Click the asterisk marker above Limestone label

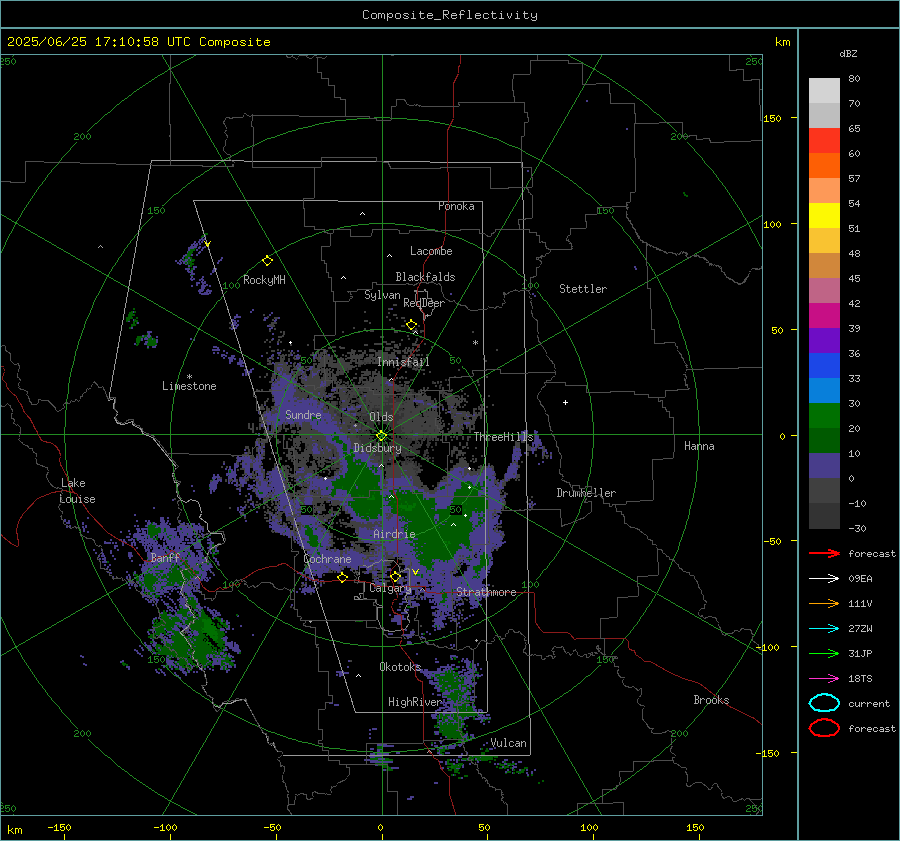tap(189, 377)
